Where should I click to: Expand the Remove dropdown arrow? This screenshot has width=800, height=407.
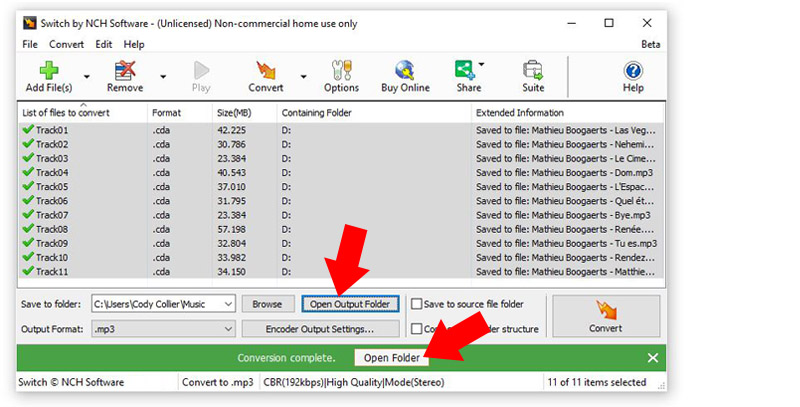(163, 77)
